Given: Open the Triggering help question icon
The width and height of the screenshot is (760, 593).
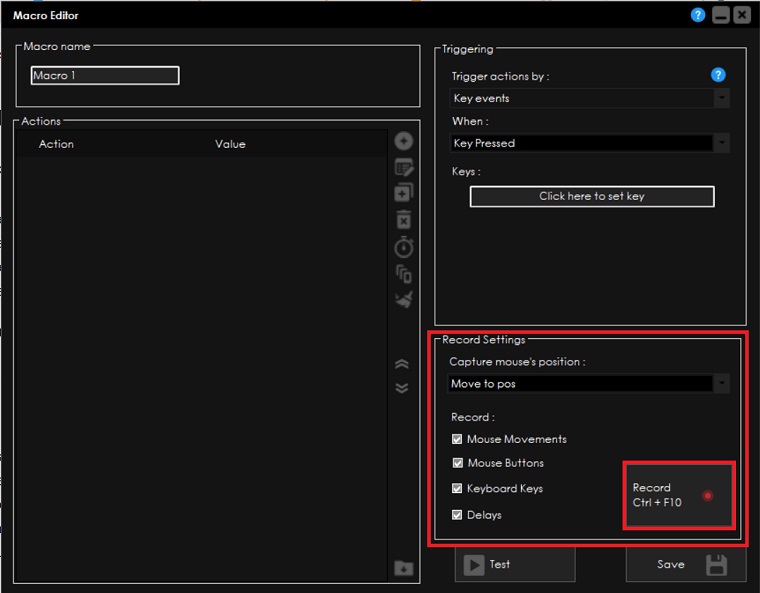Looking at the screenshot, I should (718, 75).
